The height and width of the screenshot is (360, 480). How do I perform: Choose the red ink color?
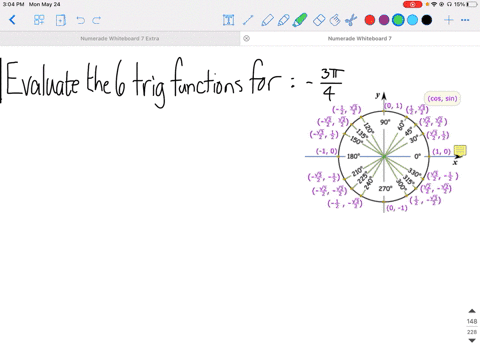[x=370, y=20]
